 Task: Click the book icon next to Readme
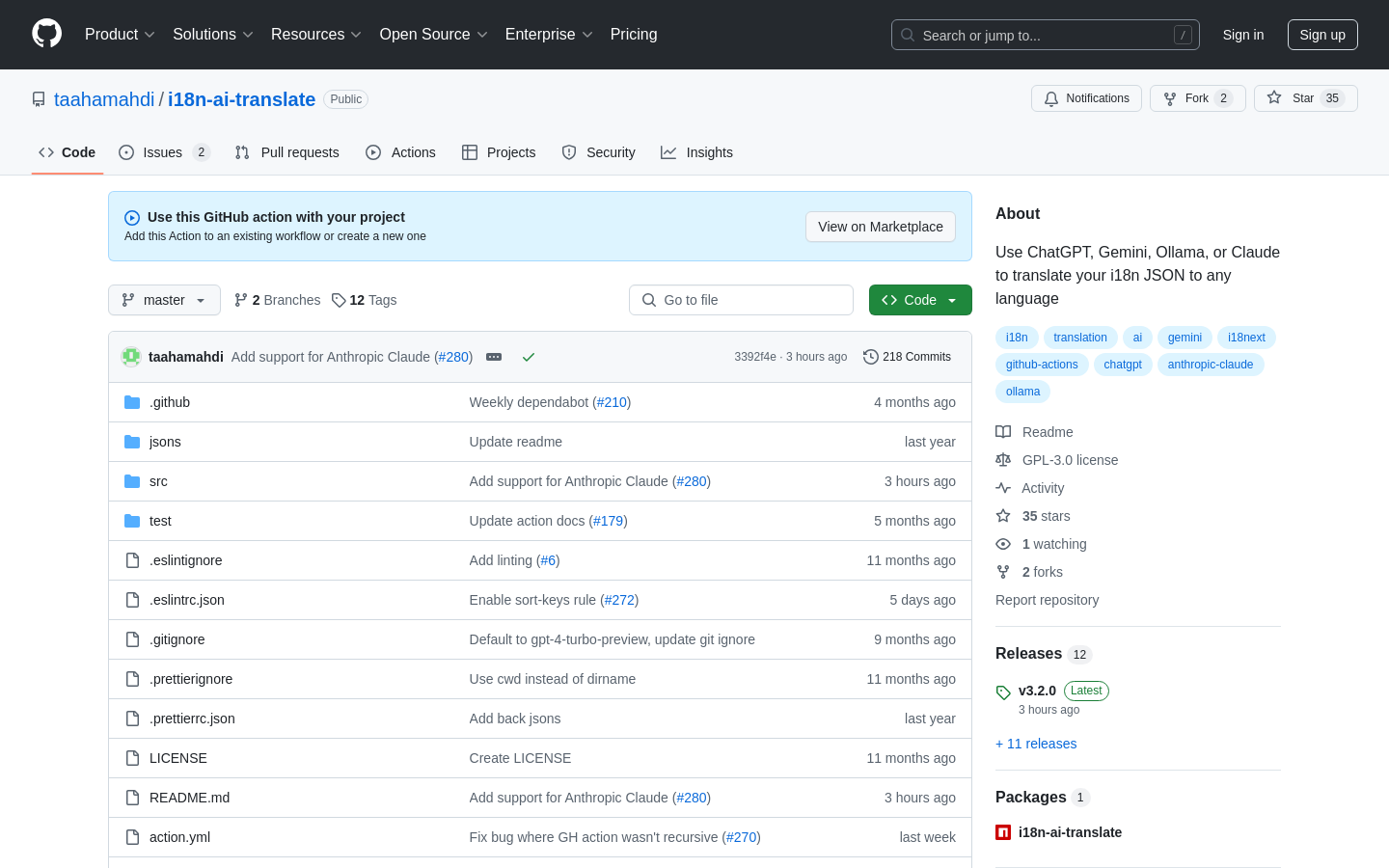1003,432
